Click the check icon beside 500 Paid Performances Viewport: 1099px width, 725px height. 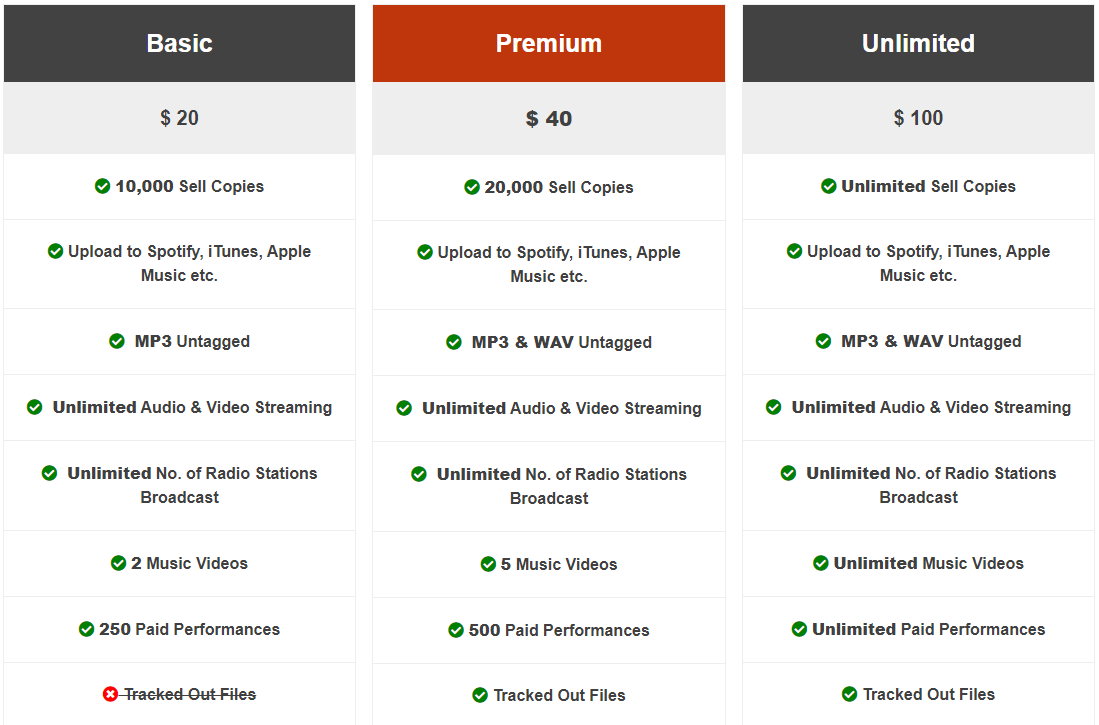point(456,630)
